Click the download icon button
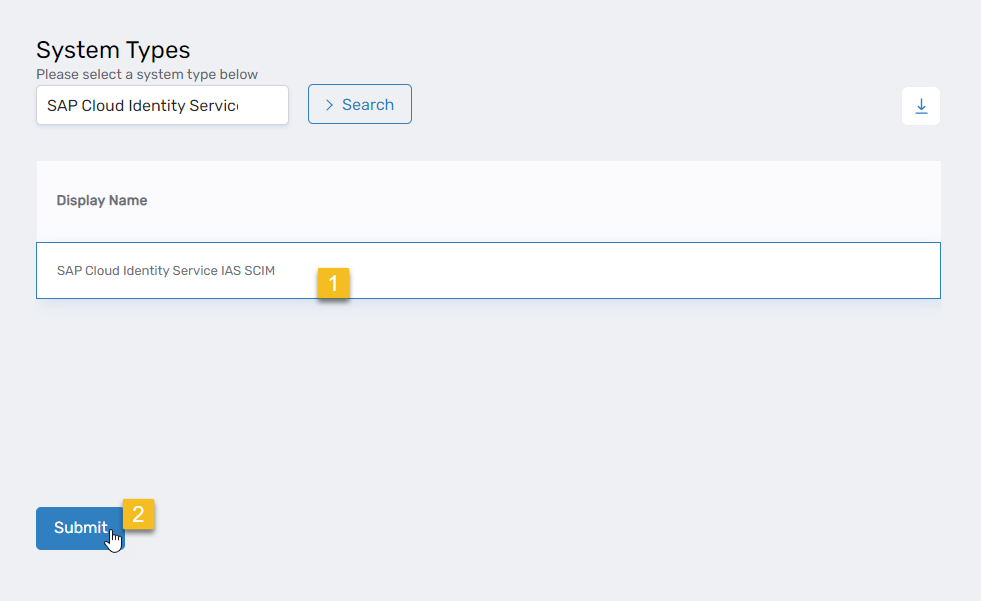Image resolution: width=981 pixels, height=601 pixels. point(921,106)
